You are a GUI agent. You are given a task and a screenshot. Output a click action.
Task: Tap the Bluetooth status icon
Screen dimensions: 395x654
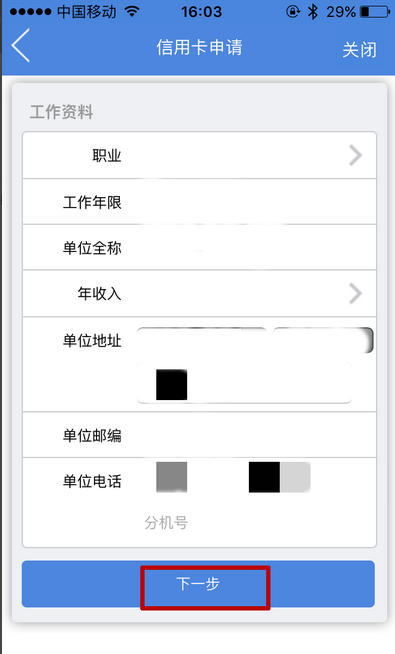click(x=312, y=12)
